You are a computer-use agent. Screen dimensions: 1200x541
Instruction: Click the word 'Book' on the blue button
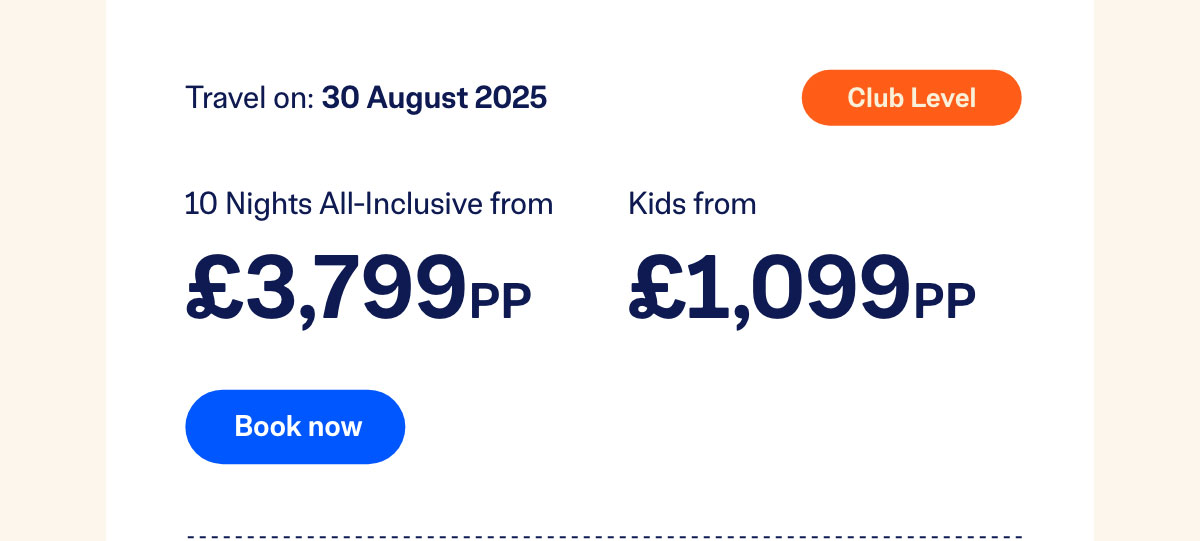coord(267,427)
